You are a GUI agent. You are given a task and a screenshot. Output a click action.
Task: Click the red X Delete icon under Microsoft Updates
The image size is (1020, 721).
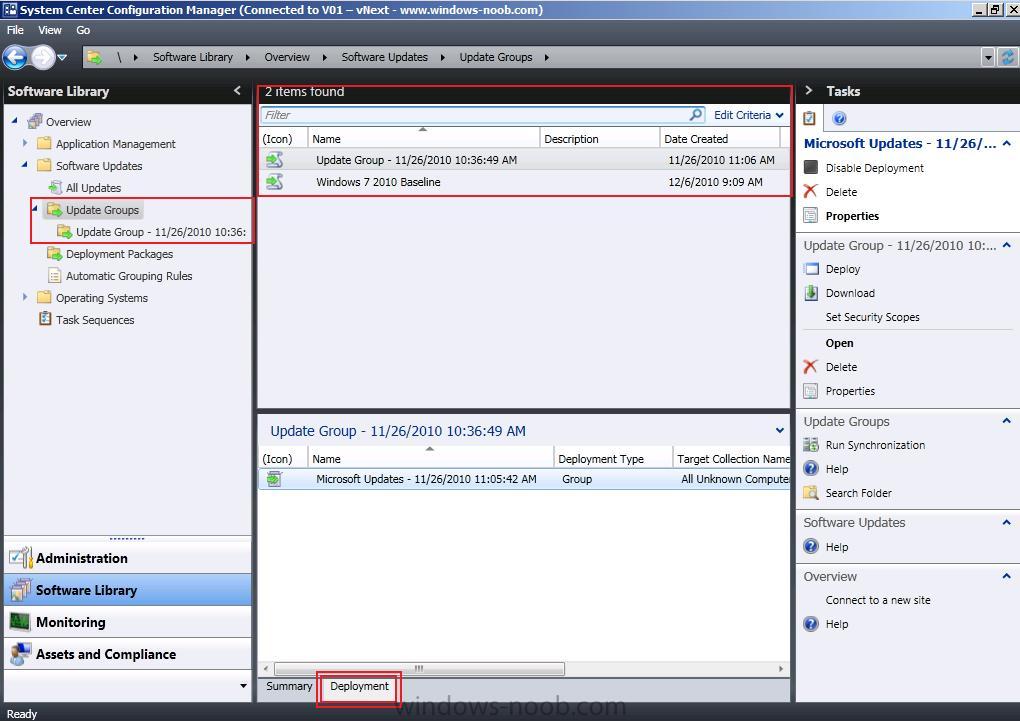[x=811, y=191]
